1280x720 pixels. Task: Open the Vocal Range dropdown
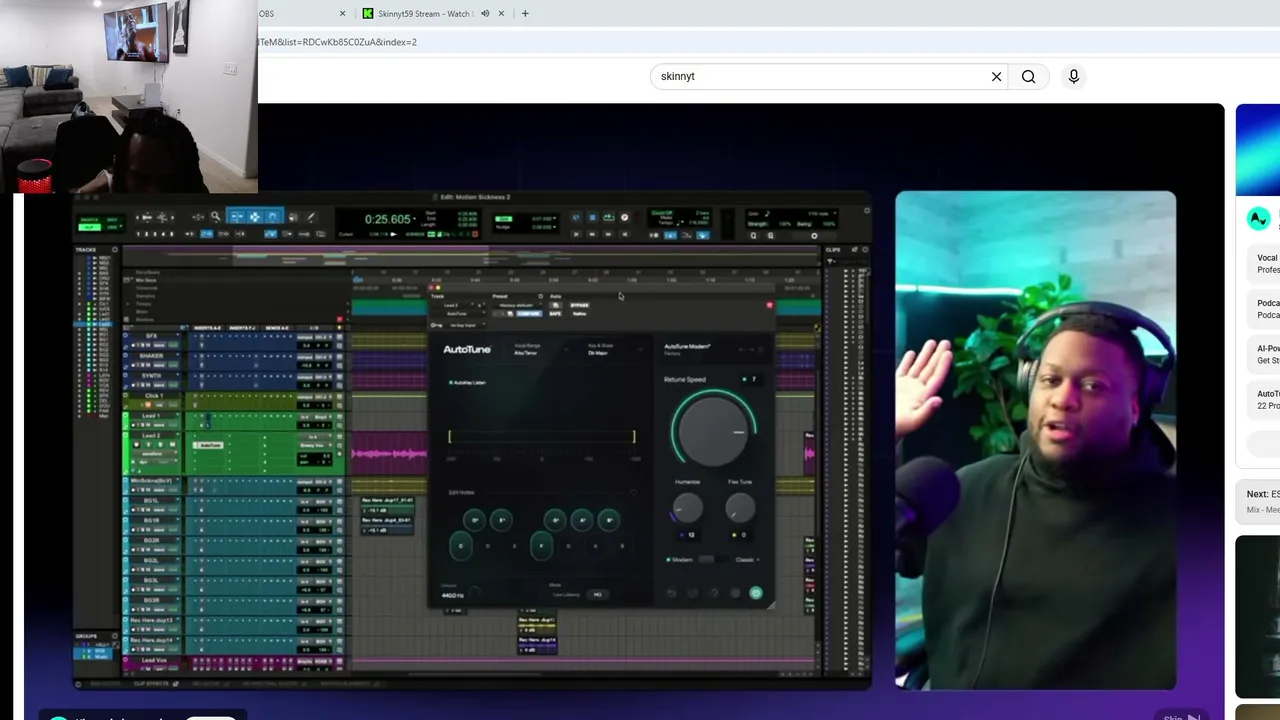pos(539,350)
